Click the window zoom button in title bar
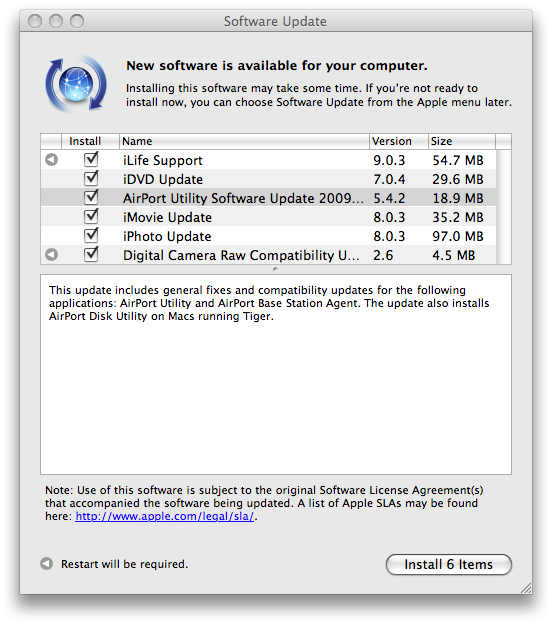 (x=77, y=21)
